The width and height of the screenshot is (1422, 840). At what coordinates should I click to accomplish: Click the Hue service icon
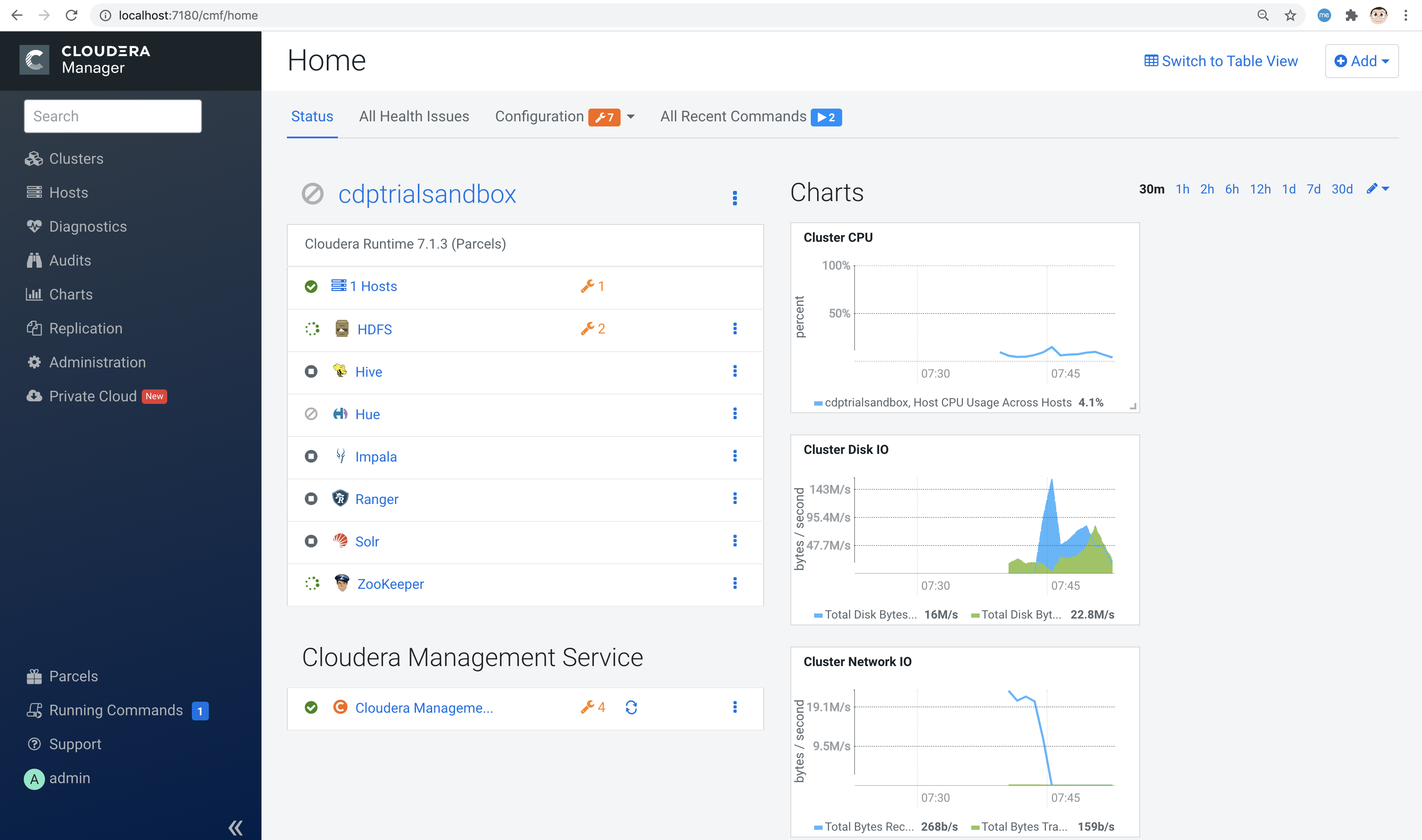[341, 414]
